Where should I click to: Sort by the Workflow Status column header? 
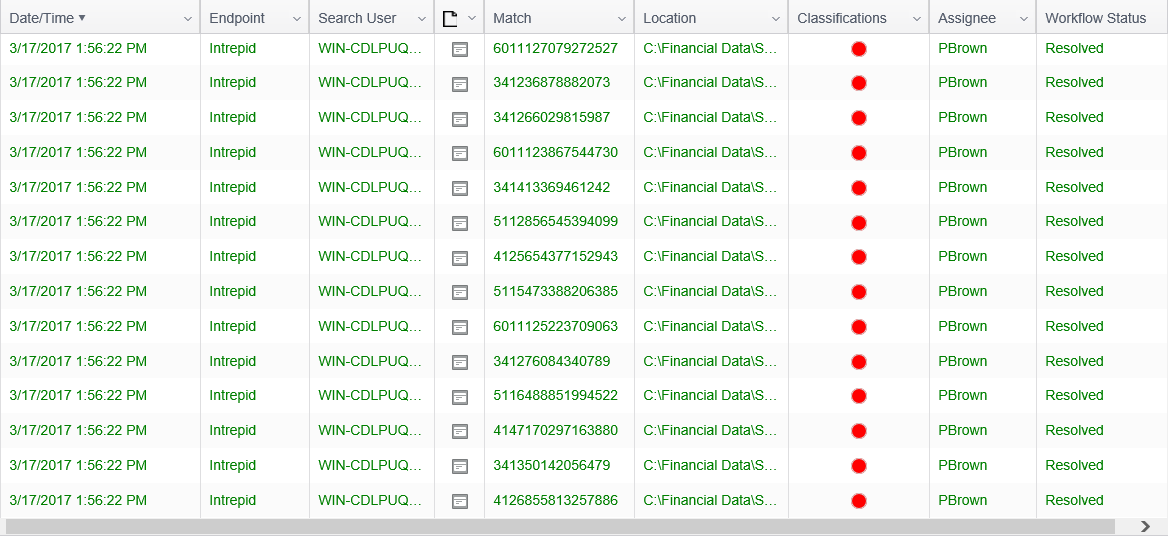click(1095, 18)
